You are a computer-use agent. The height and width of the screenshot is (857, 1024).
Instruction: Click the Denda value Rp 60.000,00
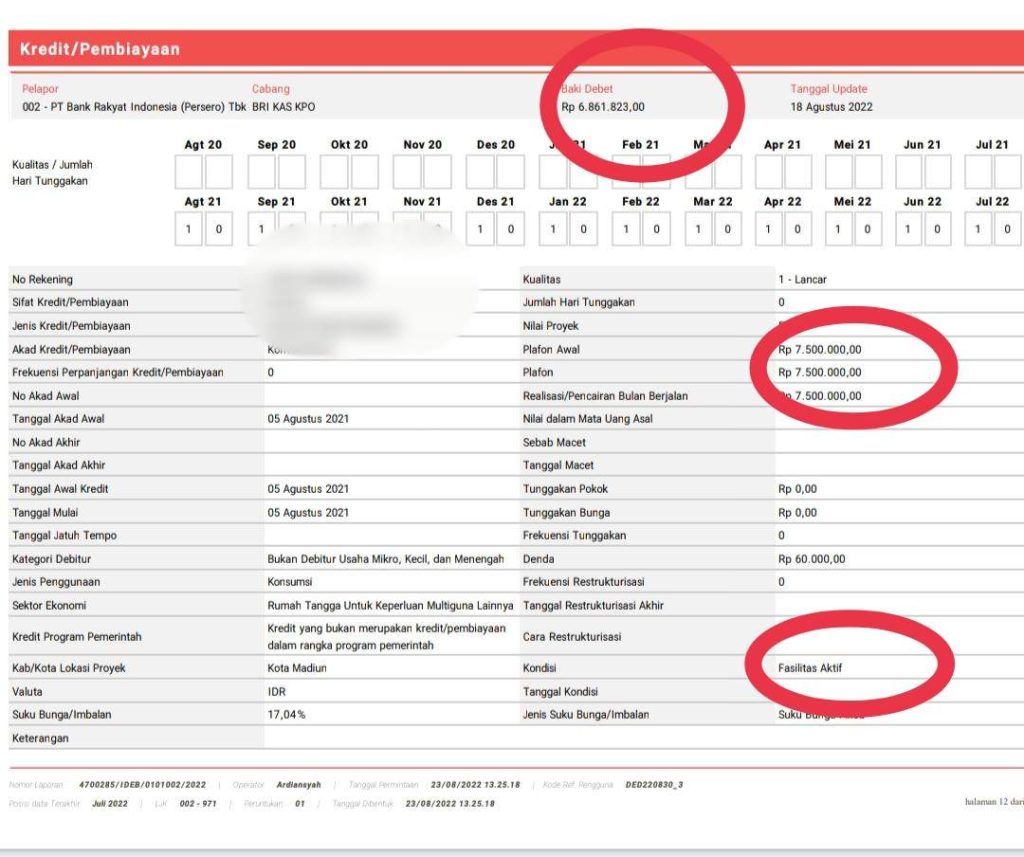click(812, 559)
